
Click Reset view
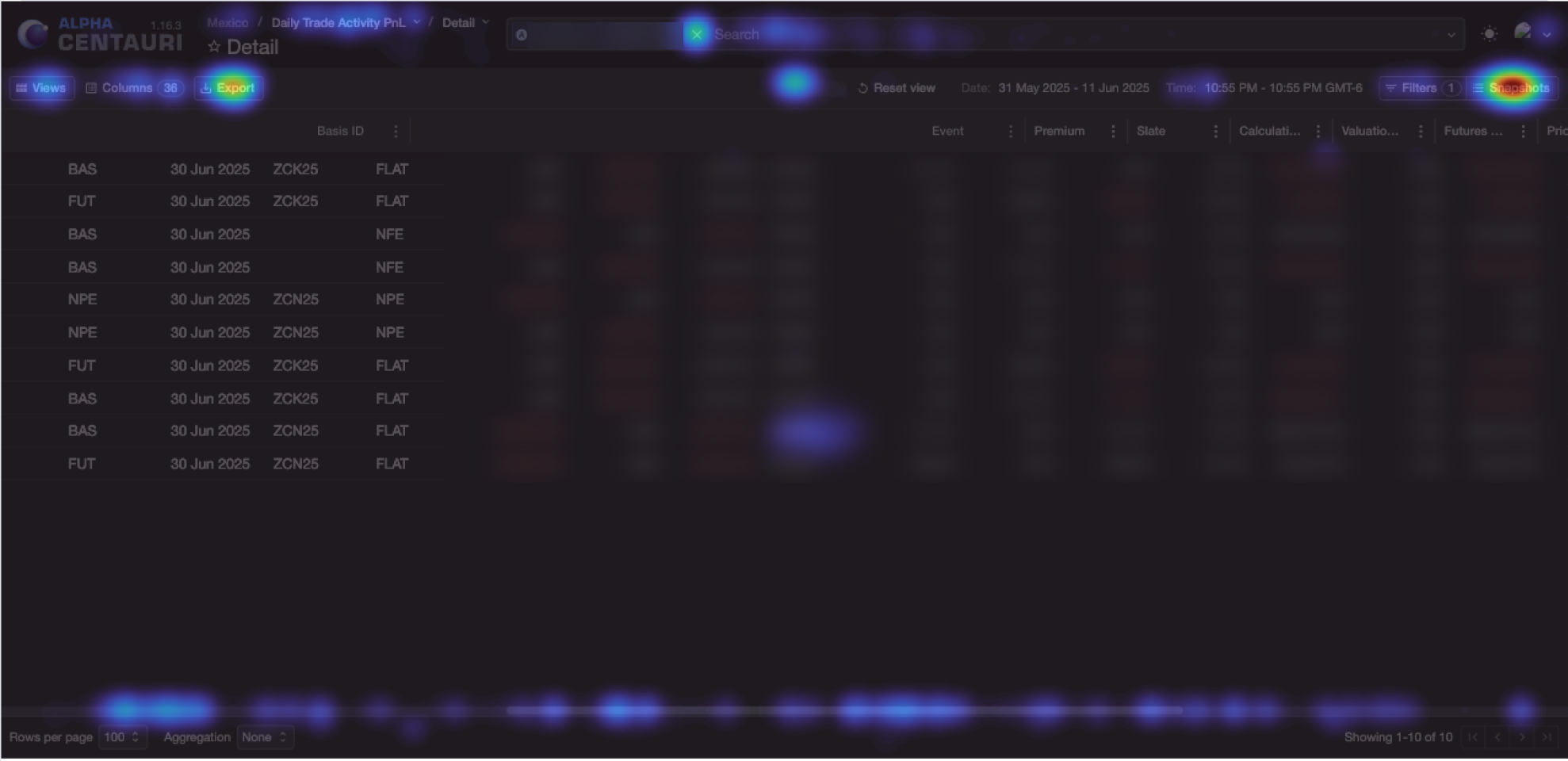click(x=897, y=88)
